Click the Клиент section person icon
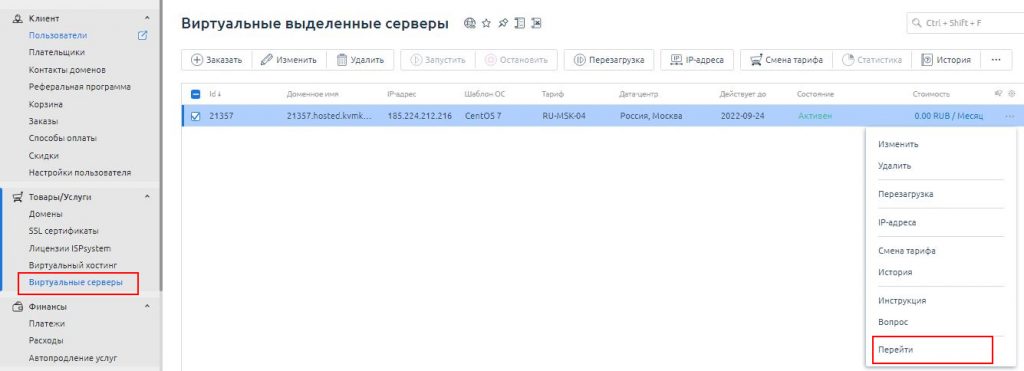 click(18, 18)
